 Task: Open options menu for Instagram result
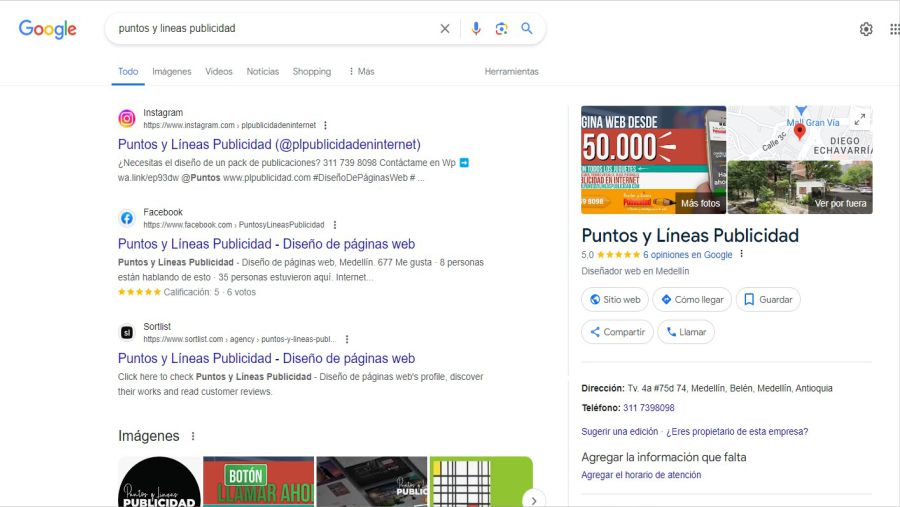pos(325,126)
